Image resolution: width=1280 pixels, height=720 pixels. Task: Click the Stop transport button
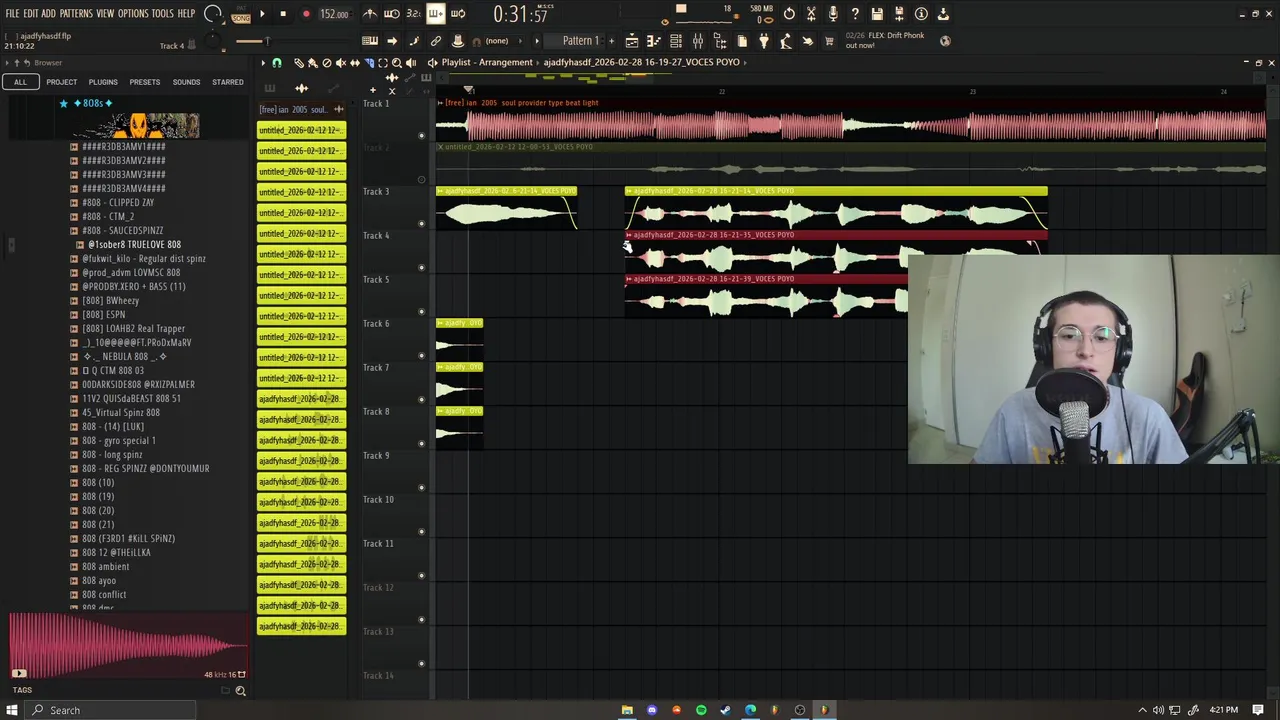(x=283, y=14)
